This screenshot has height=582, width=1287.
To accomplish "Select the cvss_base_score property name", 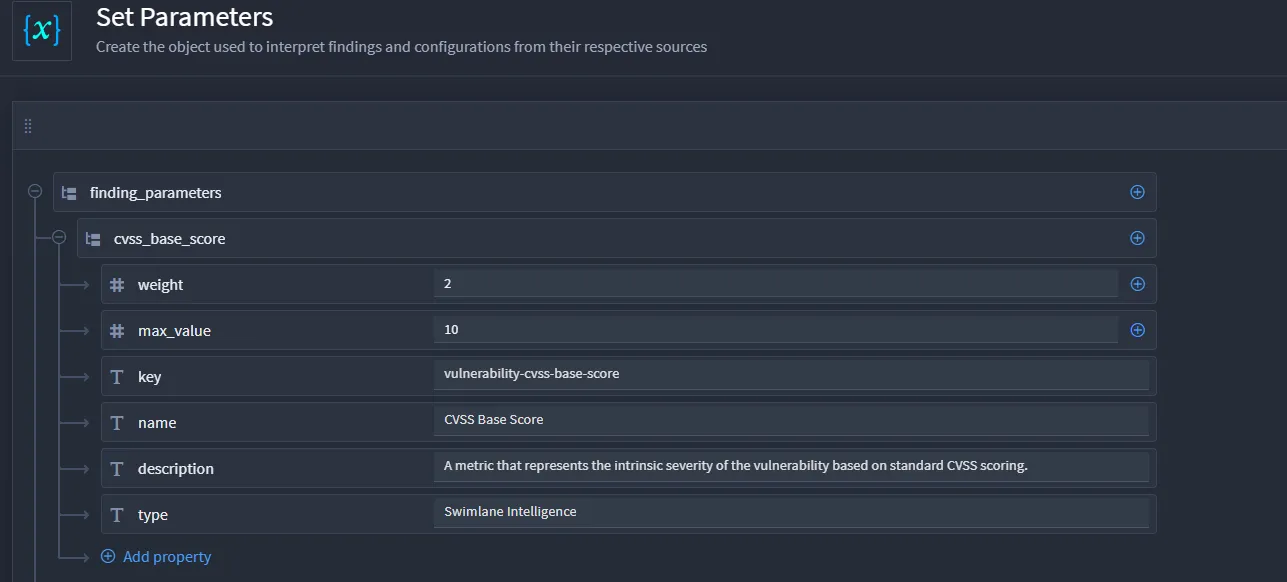I will pos(170,239).
